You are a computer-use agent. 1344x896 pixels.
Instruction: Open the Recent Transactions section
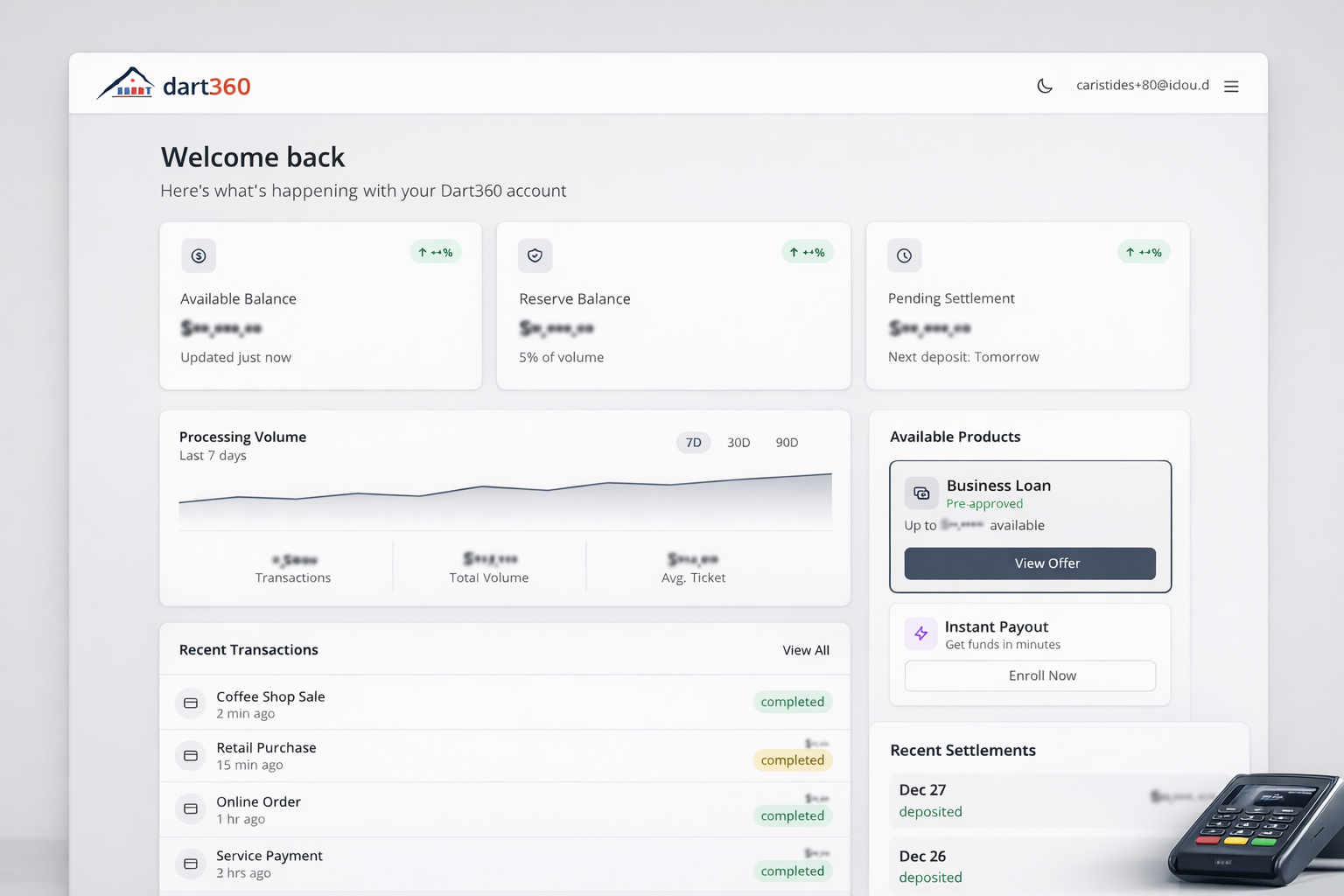click(248, 649)
